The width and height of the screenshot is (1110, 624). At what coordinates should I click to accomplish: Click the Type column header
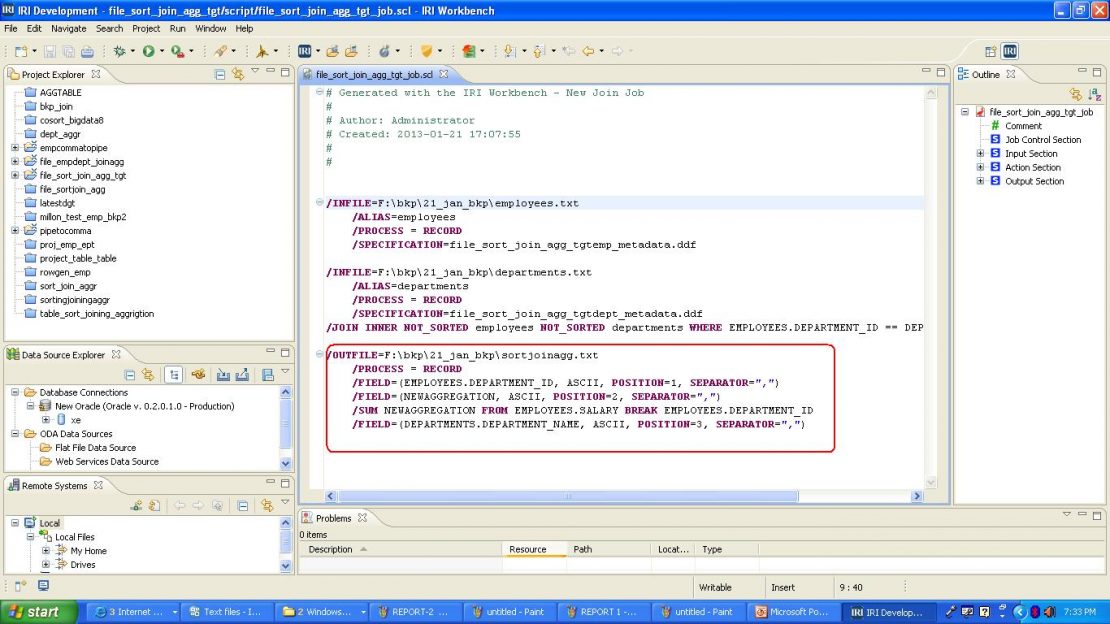pyautogui.click(x=726, y=550)
